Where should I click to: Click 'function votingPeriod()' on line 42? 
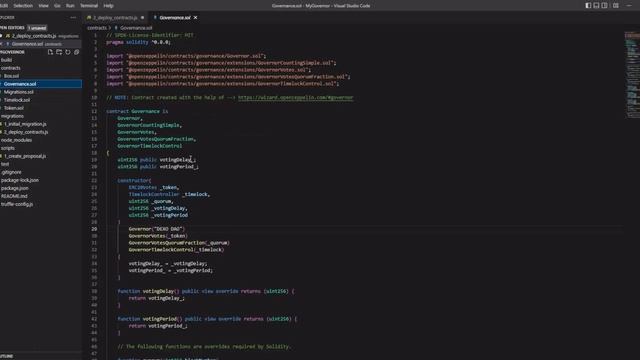coord(150,319)
